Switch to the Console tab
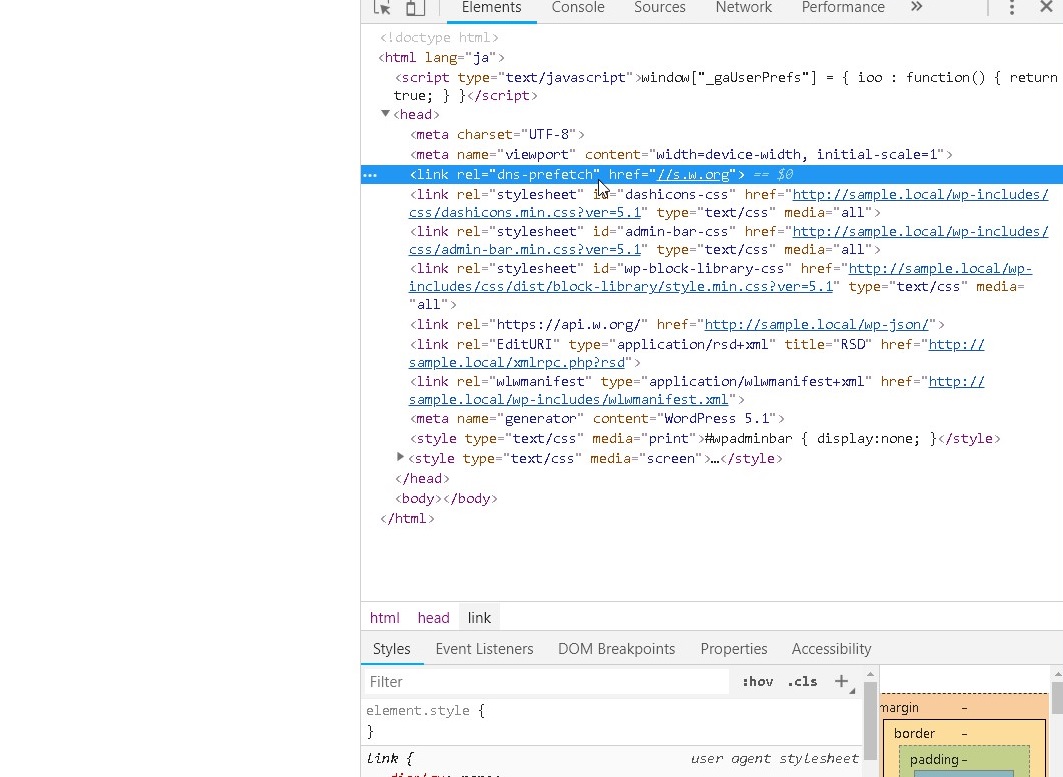 (577, 8)
